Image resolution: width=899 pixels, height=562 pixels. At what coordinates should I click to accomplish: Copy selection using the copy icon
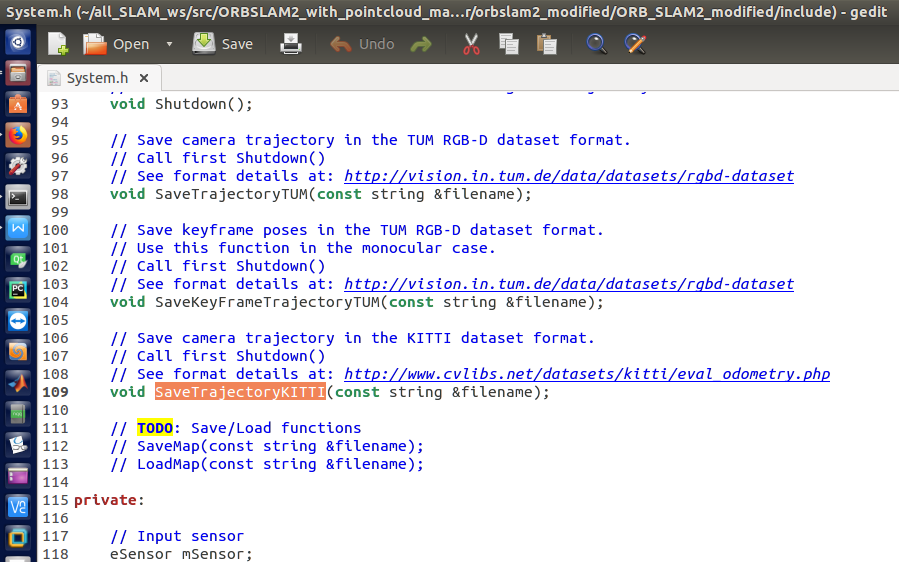509,44
